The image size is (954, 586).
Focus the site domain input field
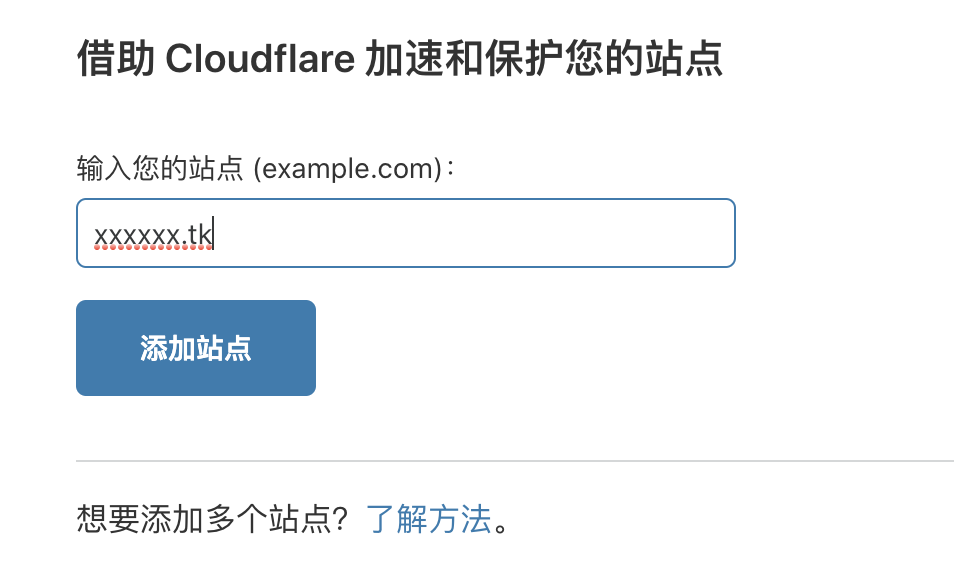tap(406, 233)
